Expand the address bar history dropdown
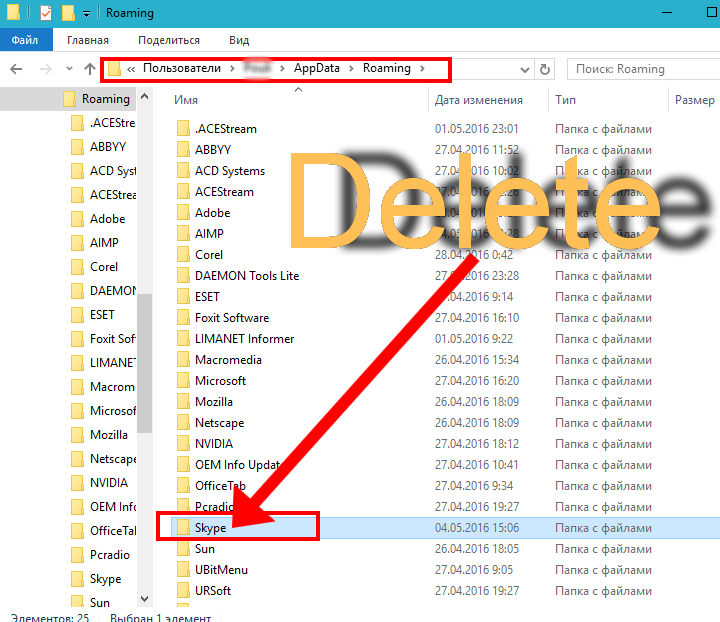Viewport: 720px width, 622px height. pos(523,69)
